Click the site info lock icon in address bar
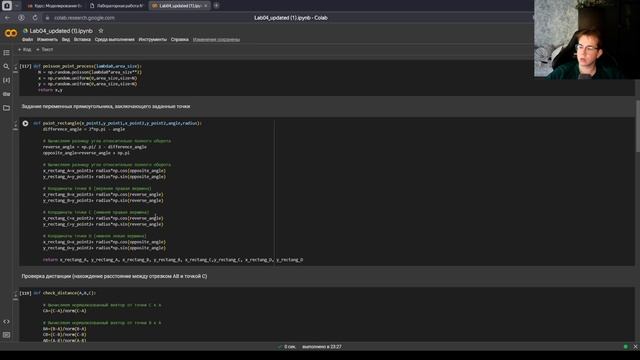The height and width of the screenshot is (360, 640). [x=47, y=18]
